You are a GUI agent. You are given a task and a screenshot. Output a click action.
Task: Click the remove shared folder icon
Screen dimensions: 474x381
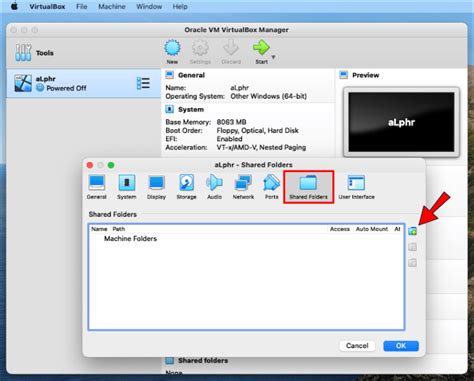(413, 263)
